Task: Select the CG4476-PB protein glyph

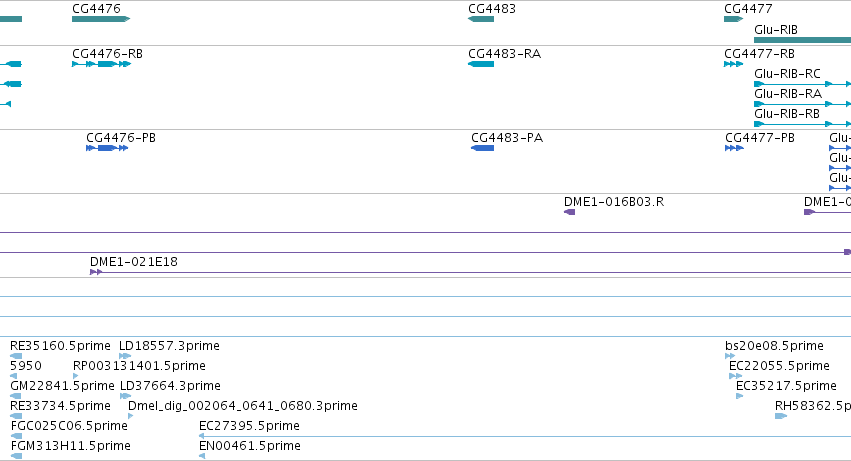Action: coord(107,148)
